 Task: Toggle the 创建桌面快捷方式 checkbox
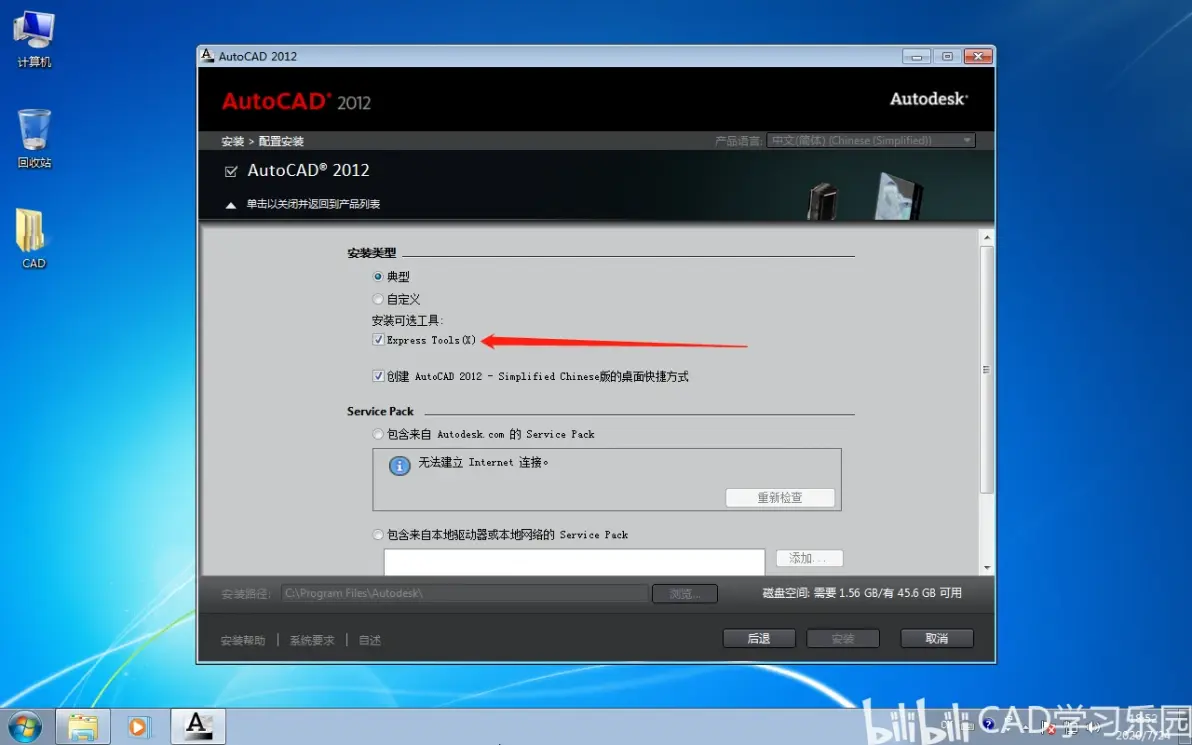pyautogui.click(x=378, y=376)
